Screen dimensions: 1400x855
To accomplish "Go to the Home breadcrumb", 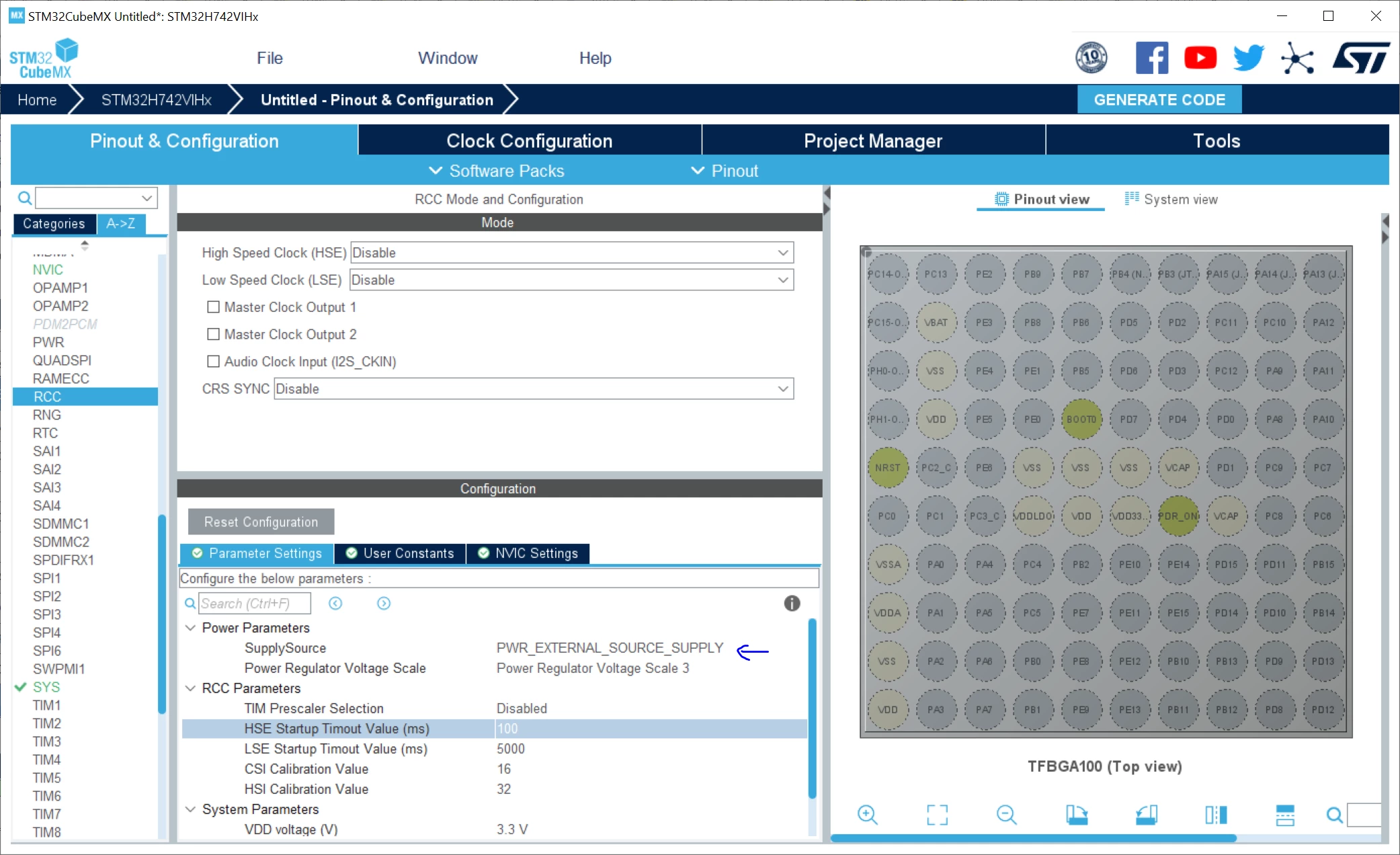I will (37, 100).
